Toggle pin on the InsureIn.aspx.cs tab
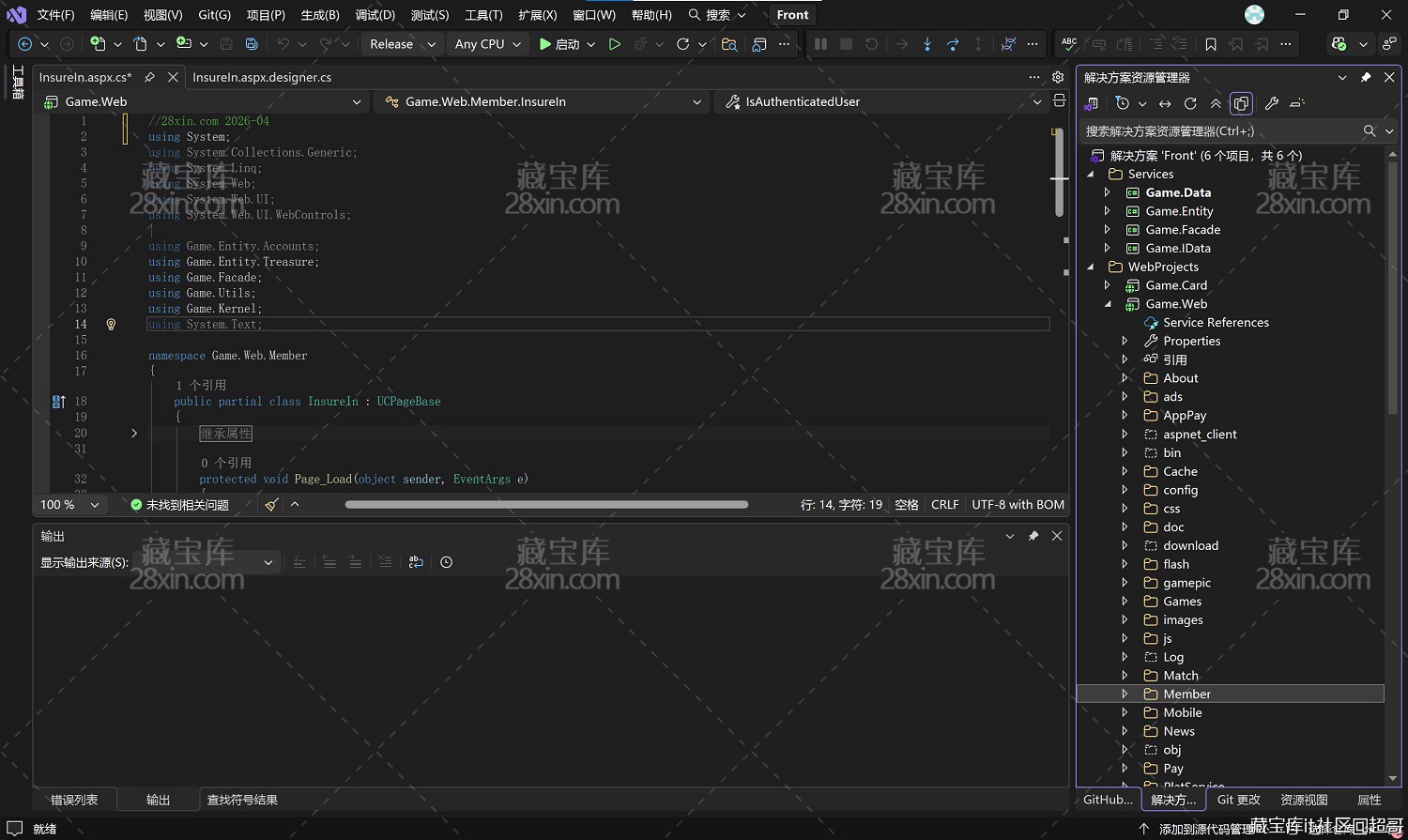The height and width of the screenshot is (840, 1408). tap(149, 77)
